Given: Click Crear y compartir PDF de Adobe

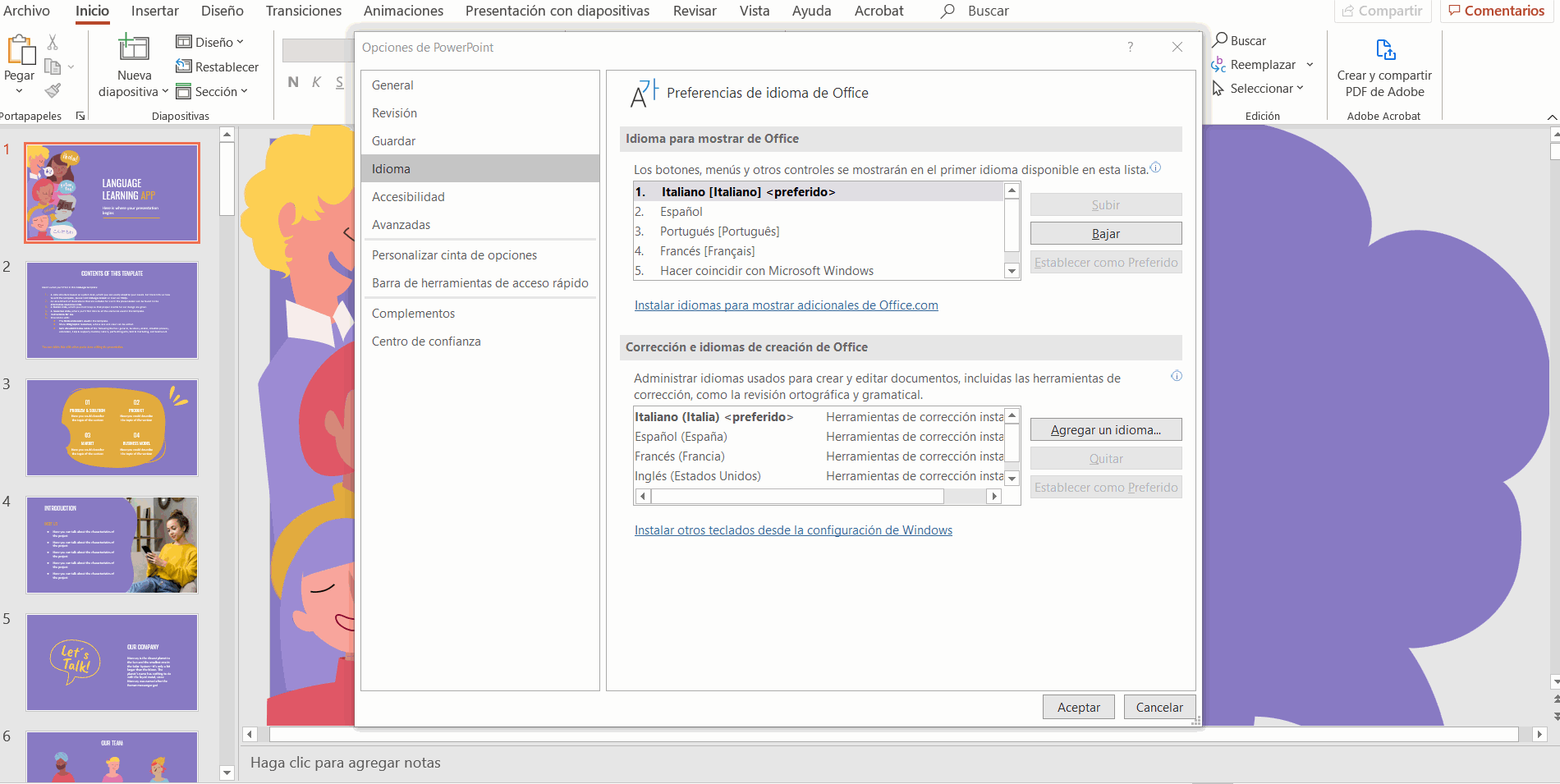Looking at the screenshot, I should pos(1384,68).
